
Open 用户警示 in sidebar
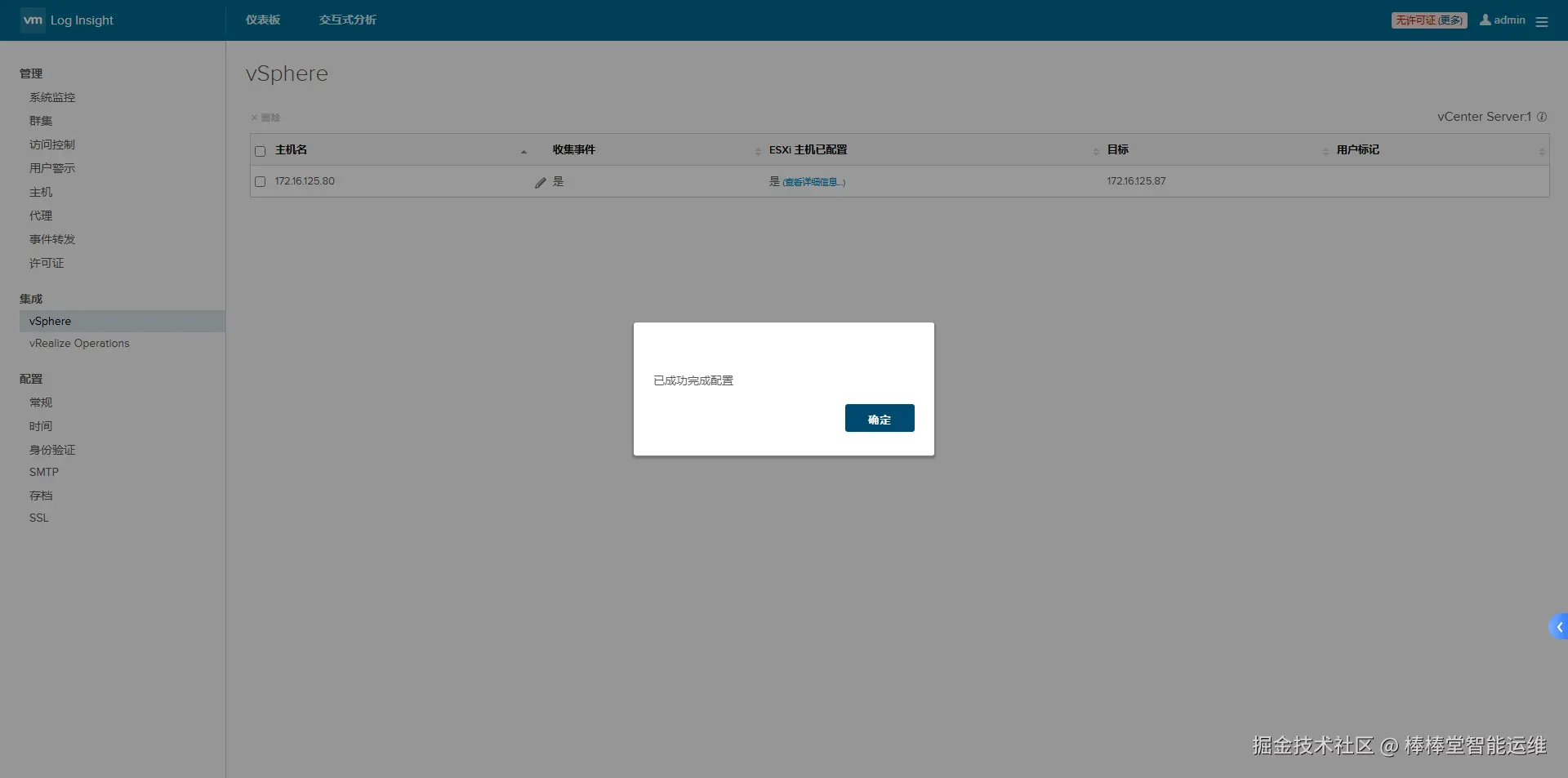[x=52, y=168]
